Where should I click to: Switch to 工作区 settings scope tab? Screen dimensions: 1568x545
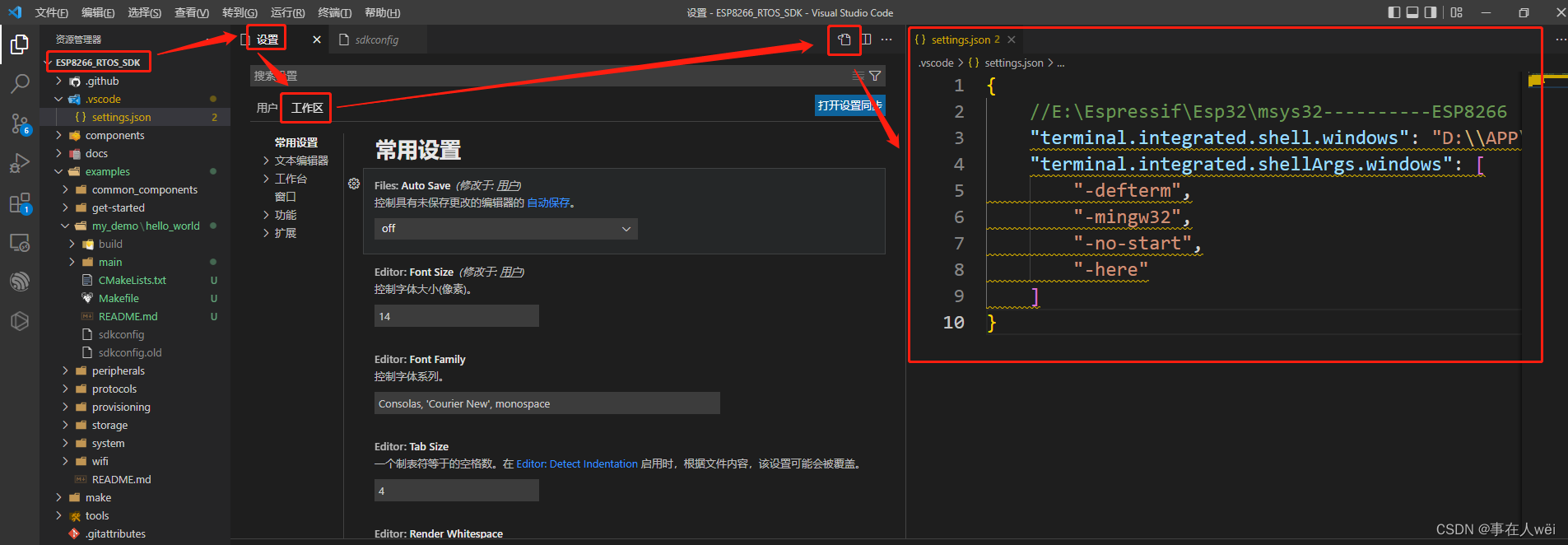[306, 108]
